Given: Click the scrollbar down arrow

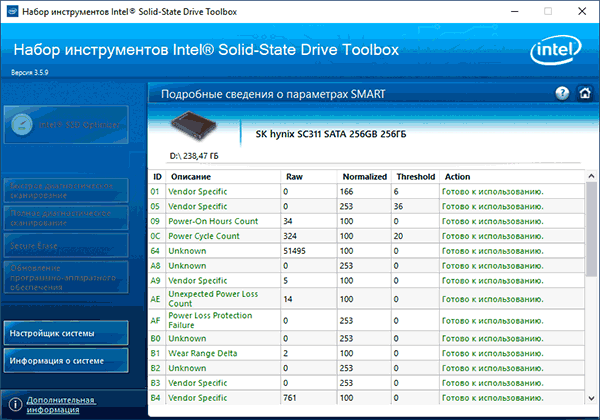Looking at the screenshot, I should click(x=591, y=398).
